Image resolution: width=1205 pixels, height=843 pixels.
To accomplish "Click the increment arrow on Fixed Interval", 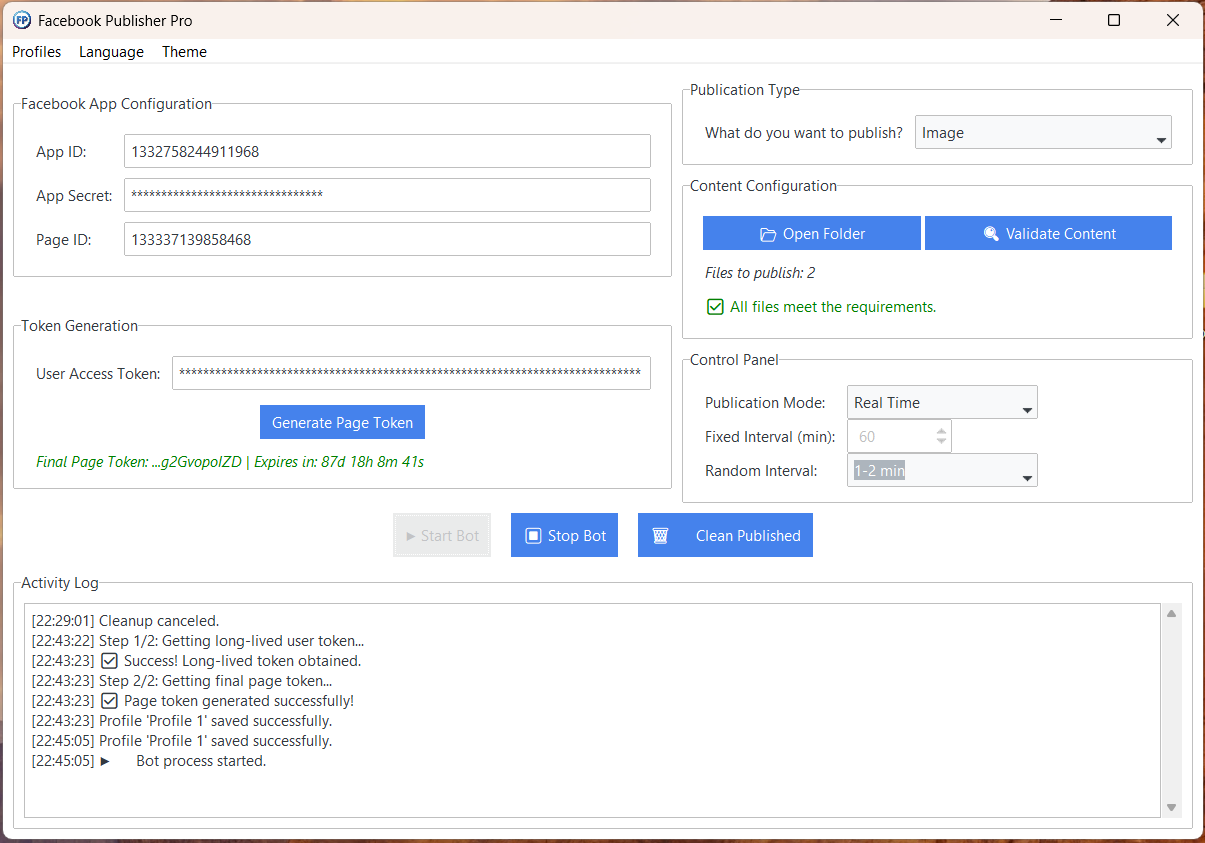I will tap(941, 431).
